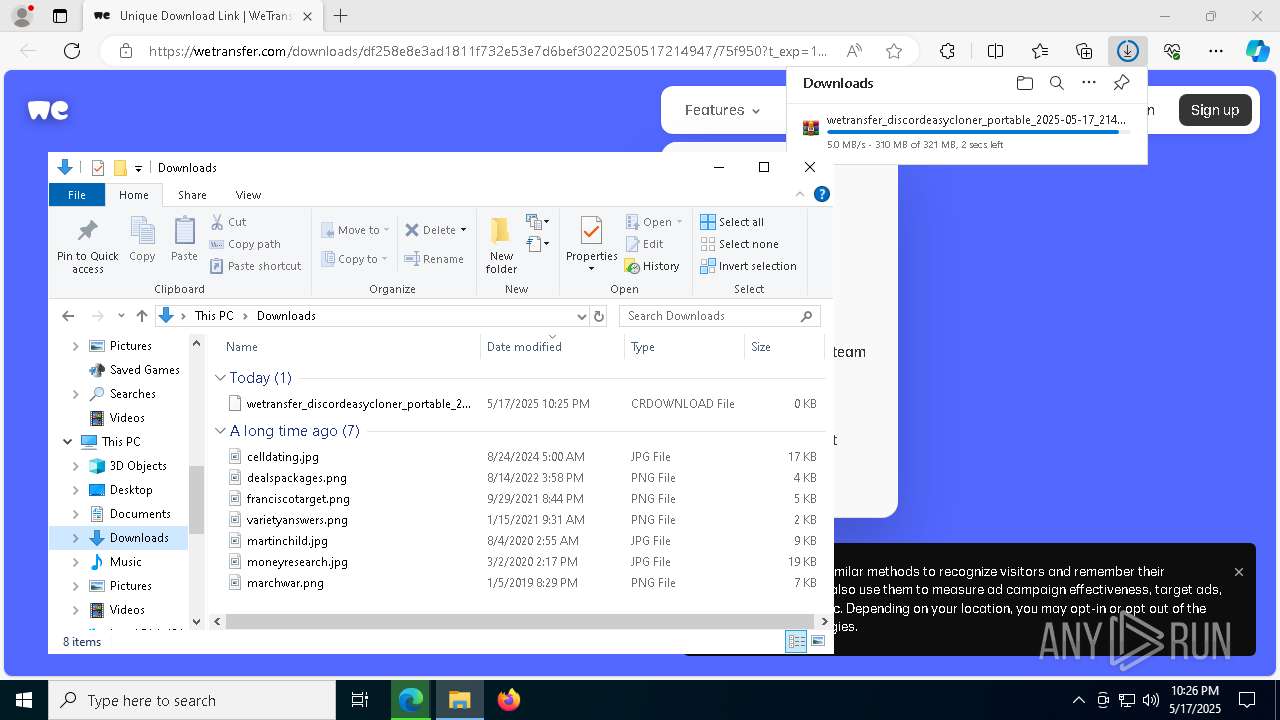Minimize the Explorer ribbon chevron
The image size is (1280, 720).
click(800, 195)
